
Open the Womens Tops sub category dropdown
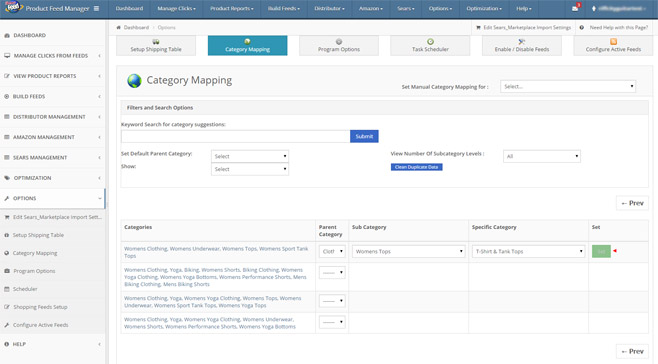pos(409,251)
